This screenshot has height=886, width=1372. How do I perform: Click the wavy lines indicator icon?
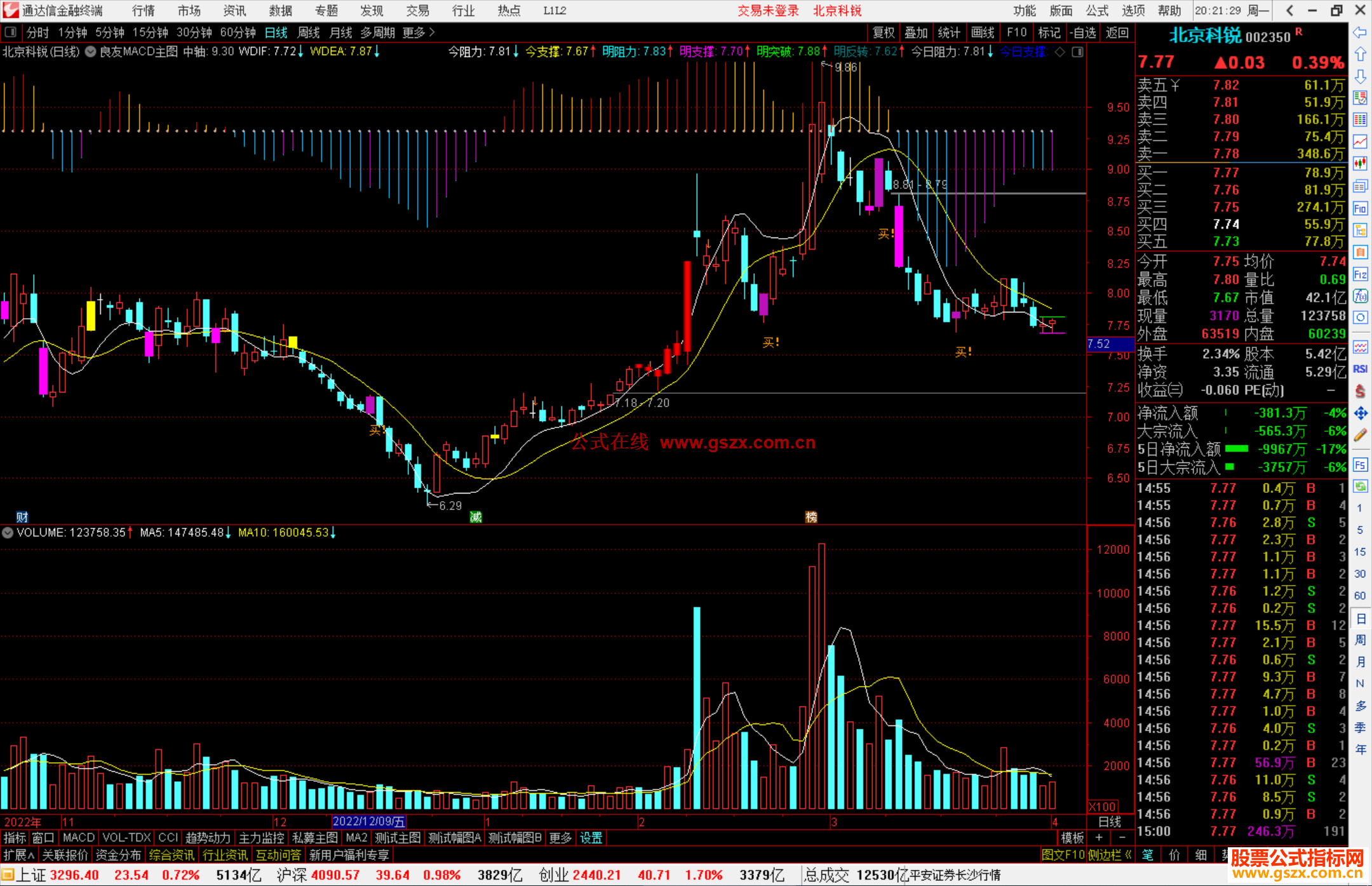pos(1360,347)
